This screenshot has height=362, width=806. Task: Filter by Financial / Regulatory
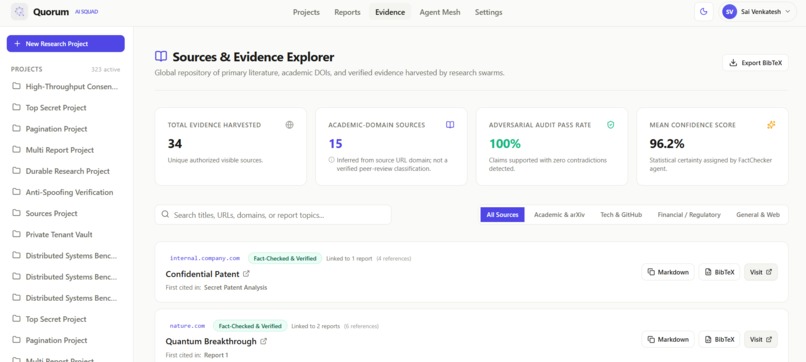click(x=689, y=214)
